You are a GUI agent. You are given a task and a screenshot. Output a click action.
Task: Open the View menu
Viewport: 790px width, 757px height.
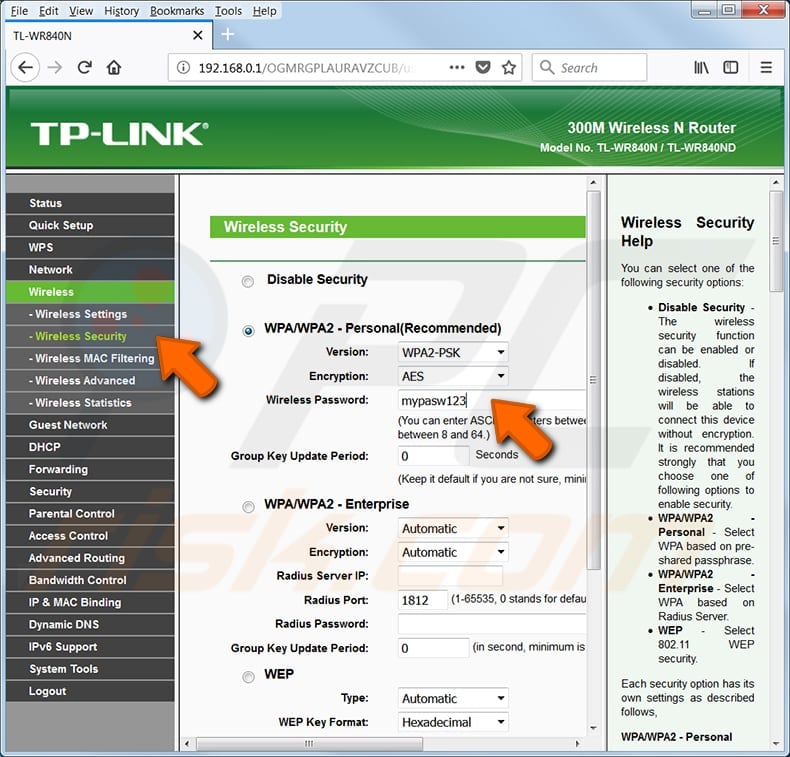click(81, 11)
